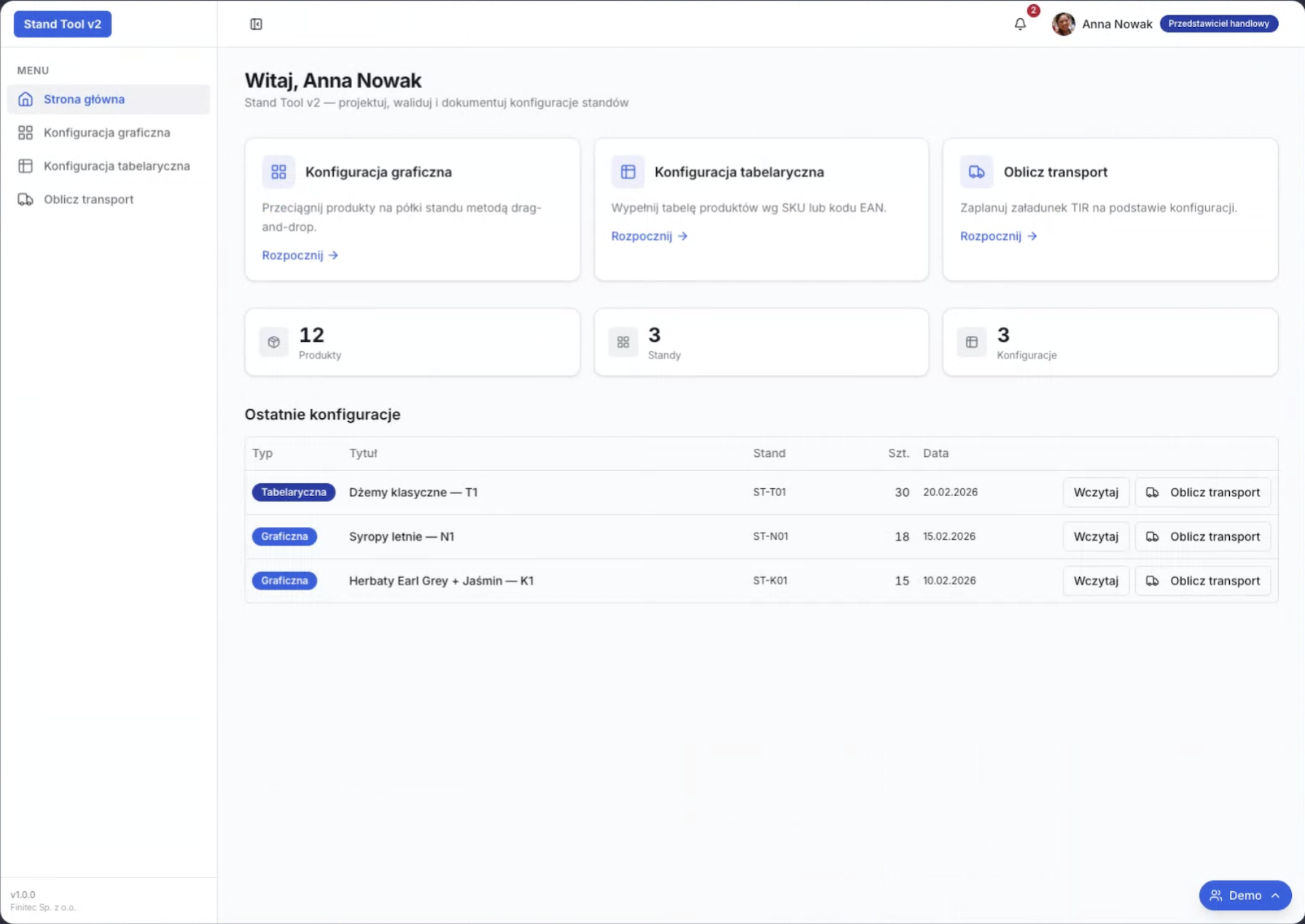Click the truck icon in Oblicz transport card
The width and height of the screenshot is (1305, 924).
[x=976, y=172]
